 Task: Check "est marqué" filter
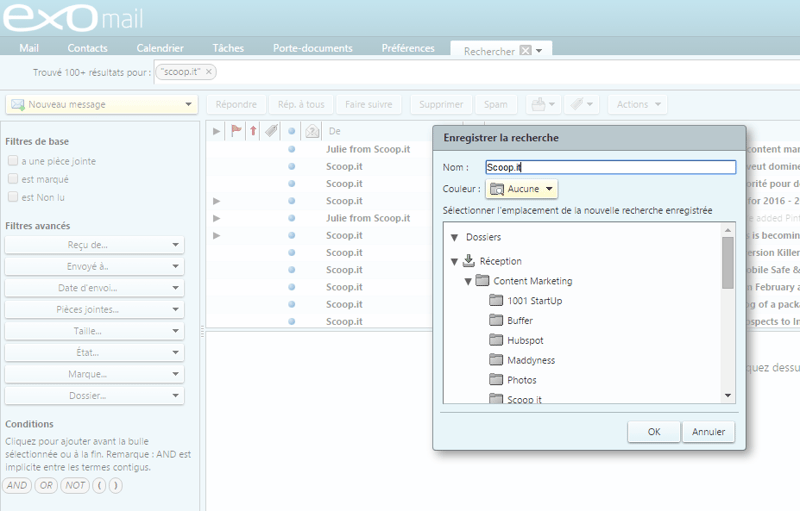(13, 178)
